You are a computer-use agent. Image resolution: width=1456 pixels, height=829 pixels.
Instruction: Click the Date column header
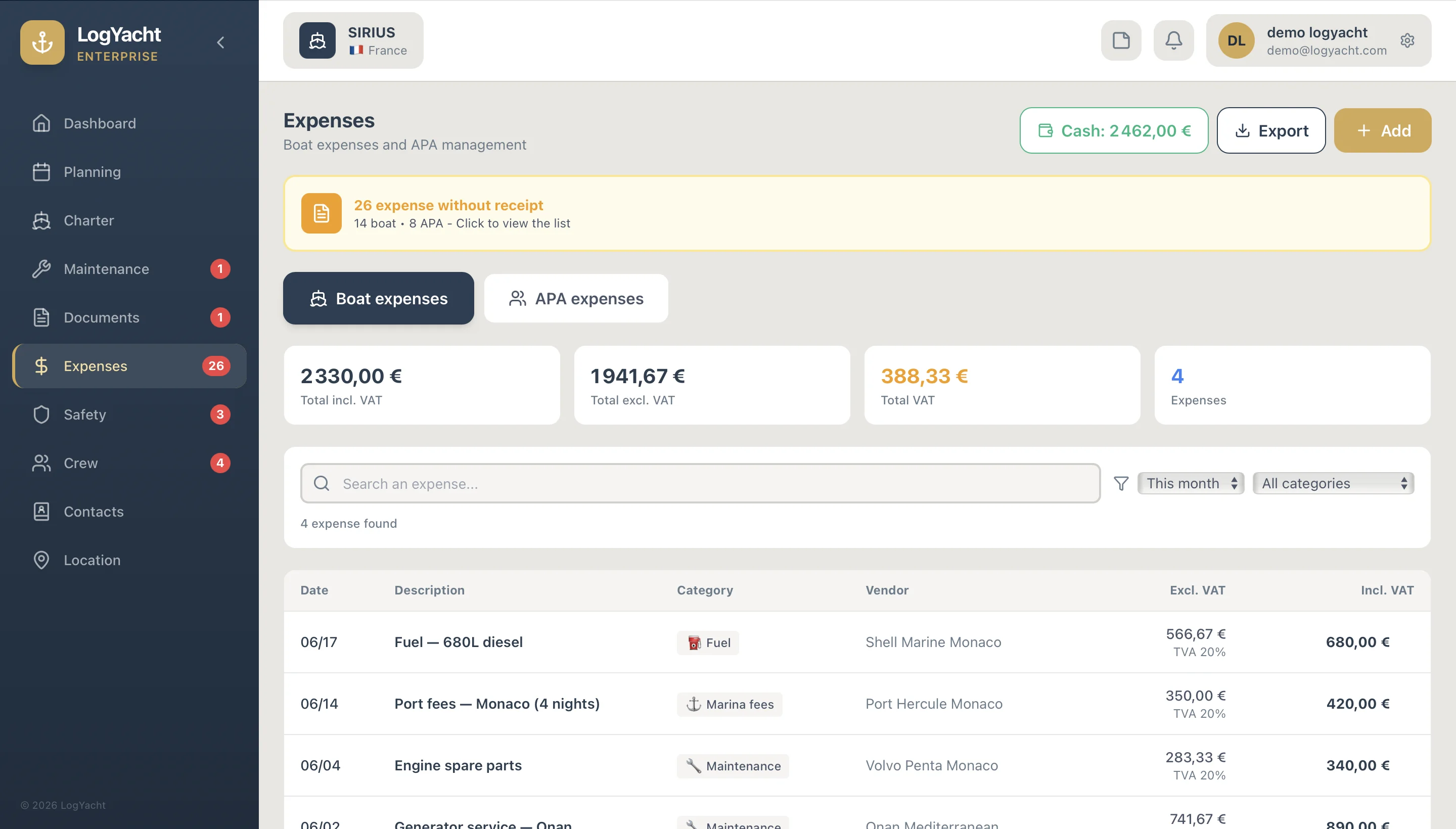click(314, 590)
